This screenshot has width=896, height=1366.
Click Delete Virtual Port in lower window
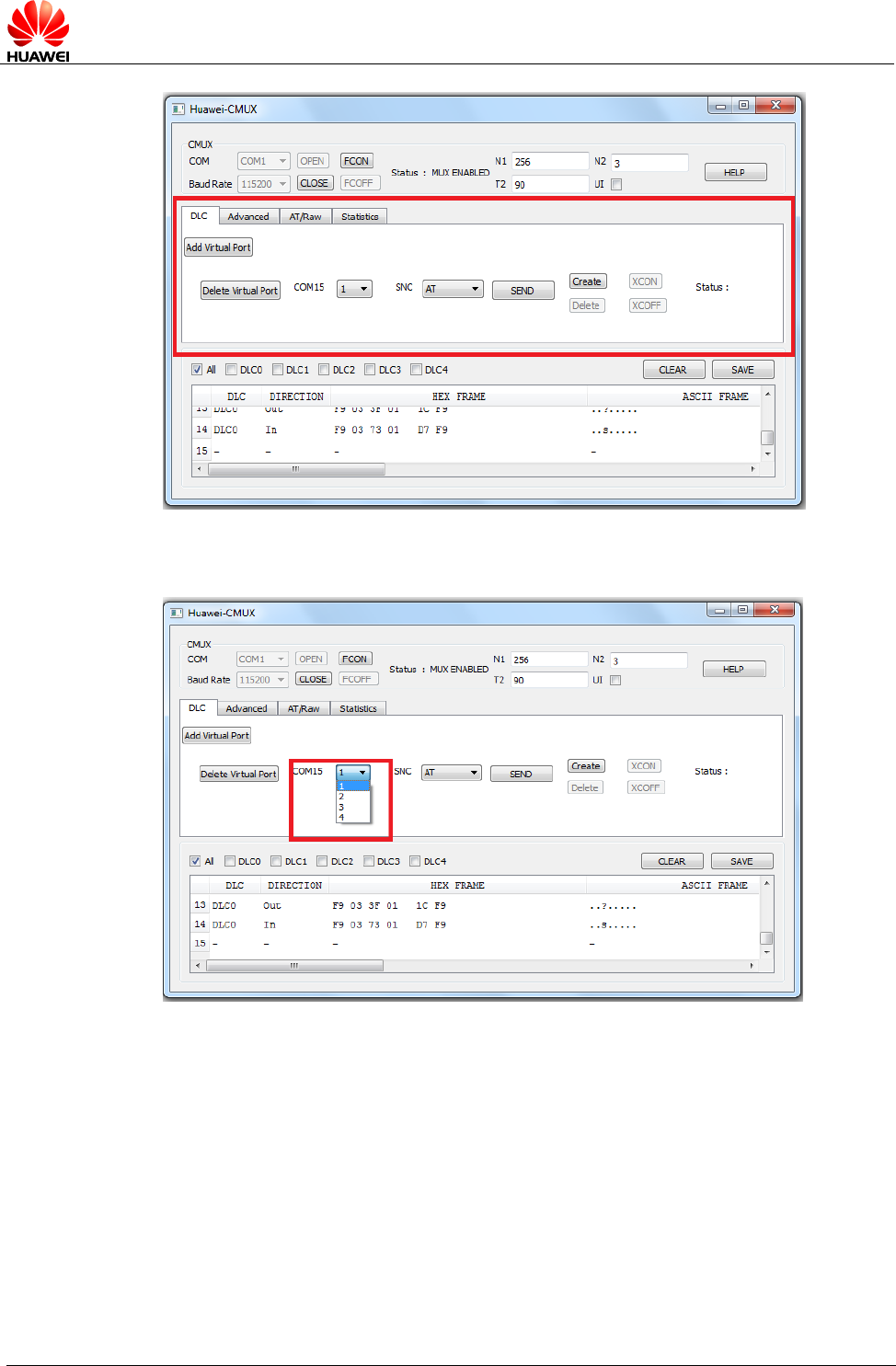(x=239, y=775)
